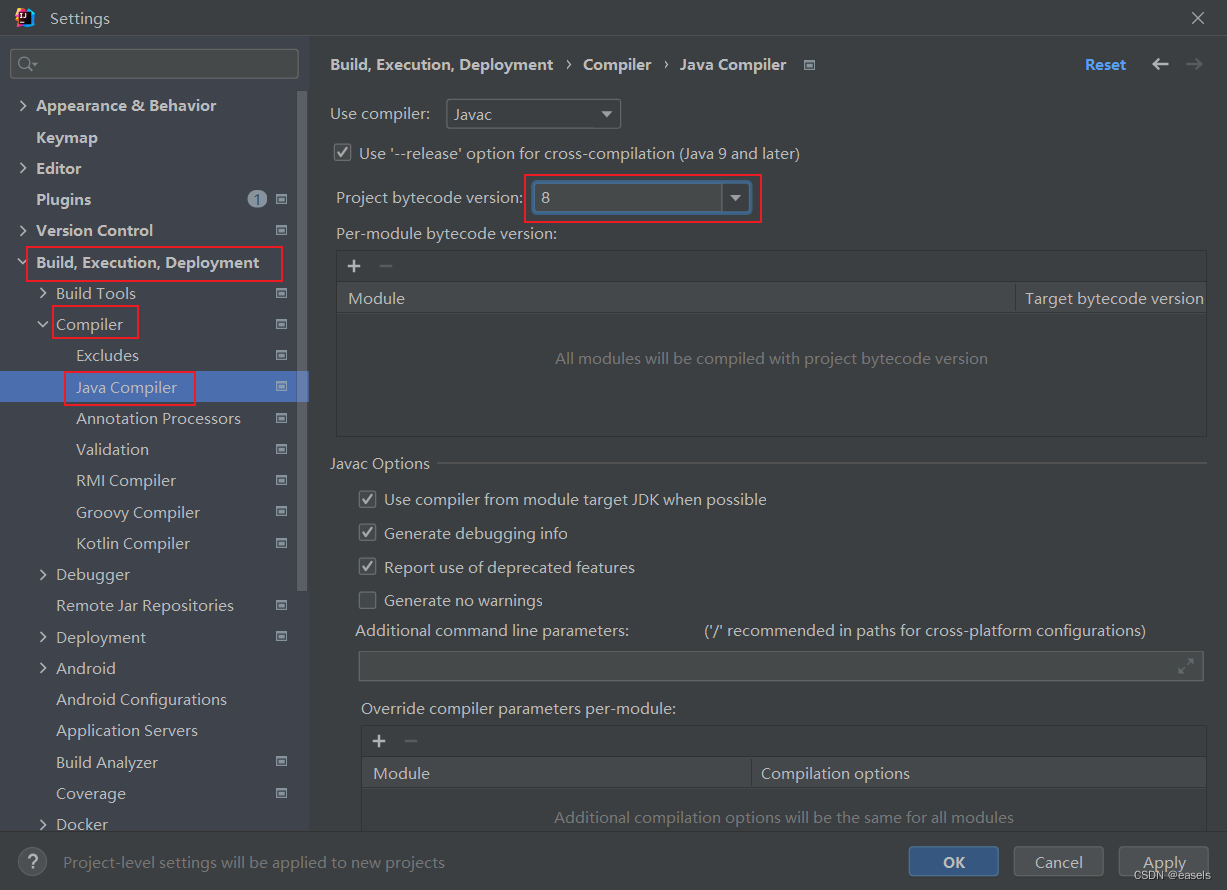The height and width of the screenshot is (890, 1227).
Task: Uncheck Report use of deprecated features
Action: 368,567
